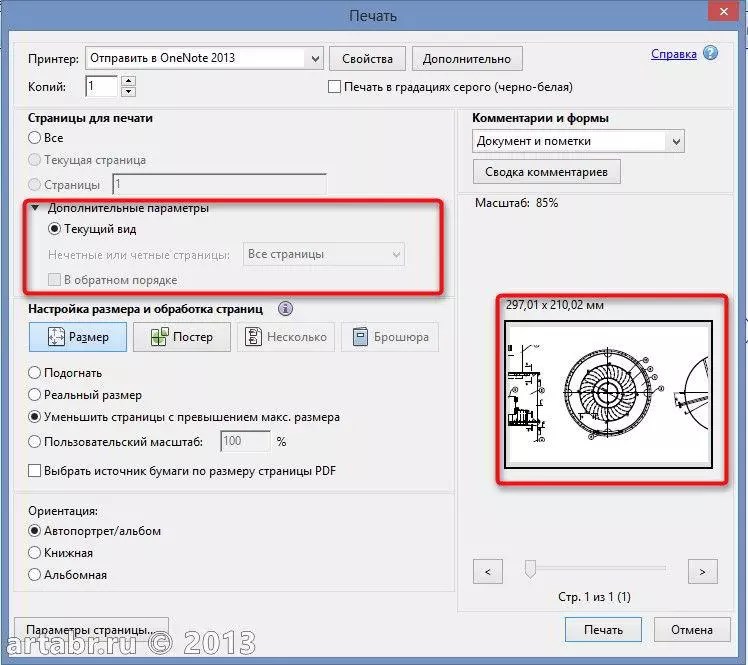748x665 pixels.
Task: Select the Брошюра booklet option
Action: [391, 337]
